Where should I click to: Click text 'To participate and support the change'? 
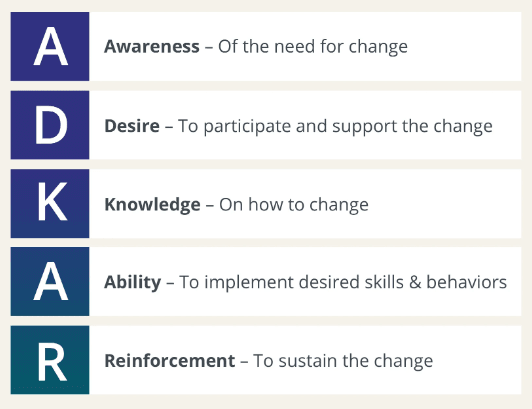click(x=335, y=126)
